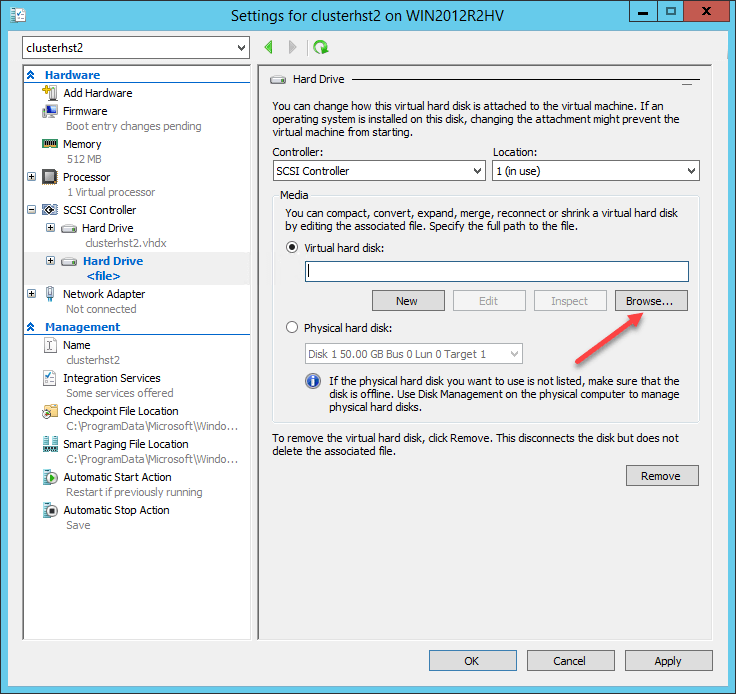Collapse the Management section chevron
The height and width of the screenshot is (694, 736).
(x=31, y=327)
